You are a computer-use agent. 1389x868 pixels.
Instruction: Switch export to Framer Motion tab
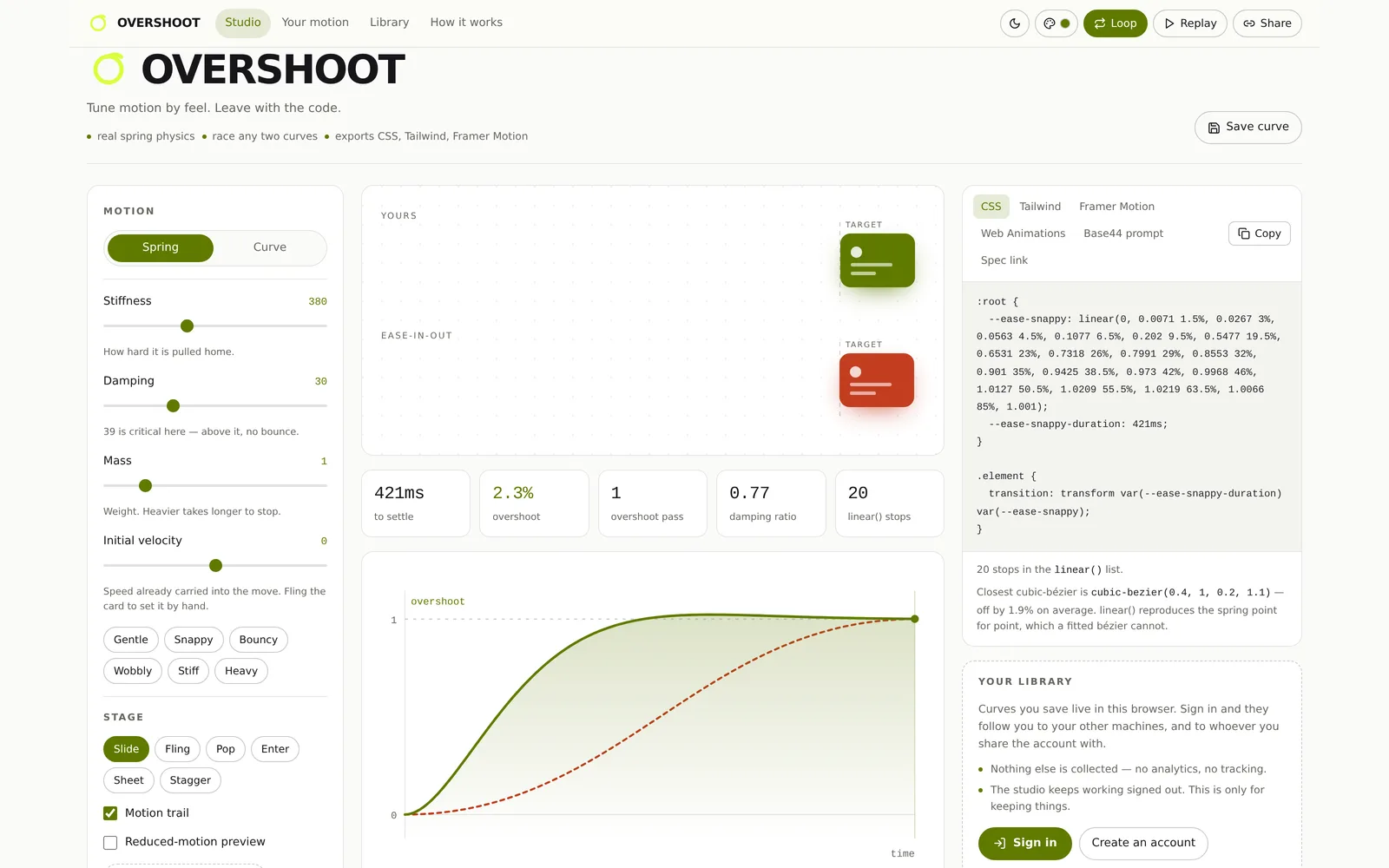[1116, 207]
